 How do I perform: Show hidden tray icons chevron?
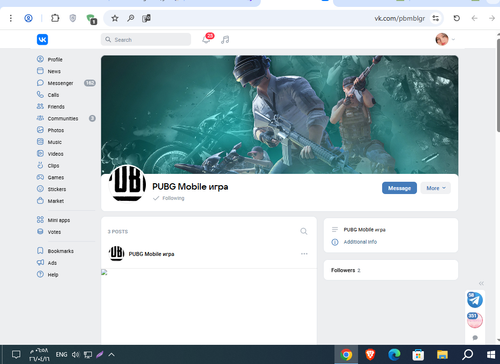(x=112, y=355)
